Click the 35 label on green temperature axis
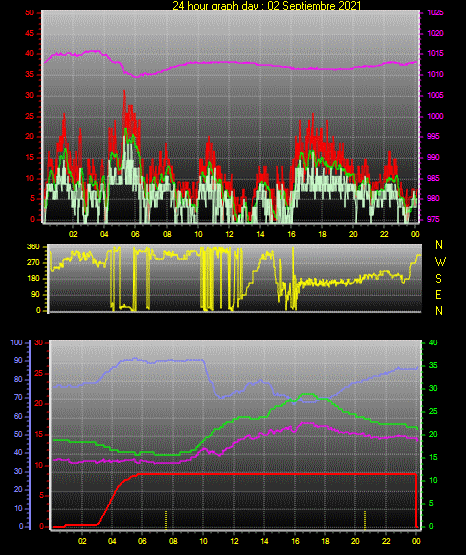This screenshot has height=555, width=466. [x=433, y=365]
